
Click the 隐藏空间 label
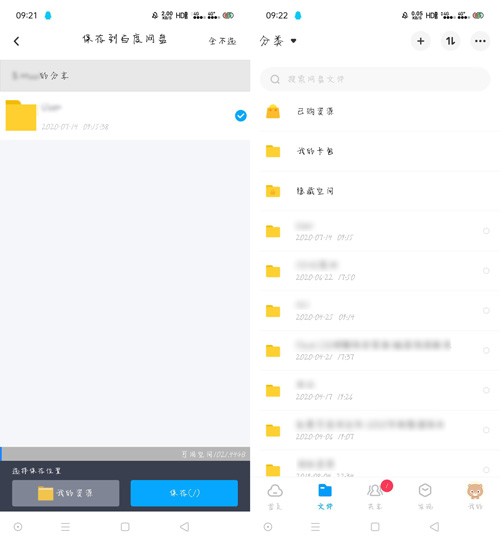[315, 191]
